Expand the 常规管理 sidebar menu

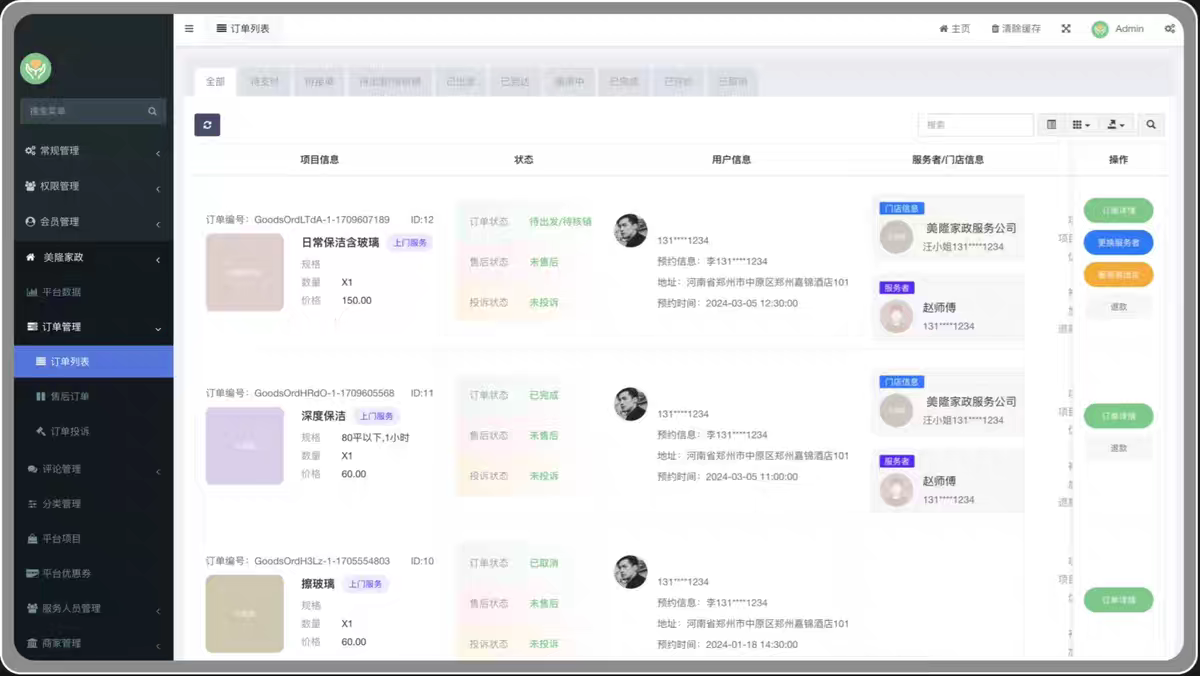pos(93,151)
